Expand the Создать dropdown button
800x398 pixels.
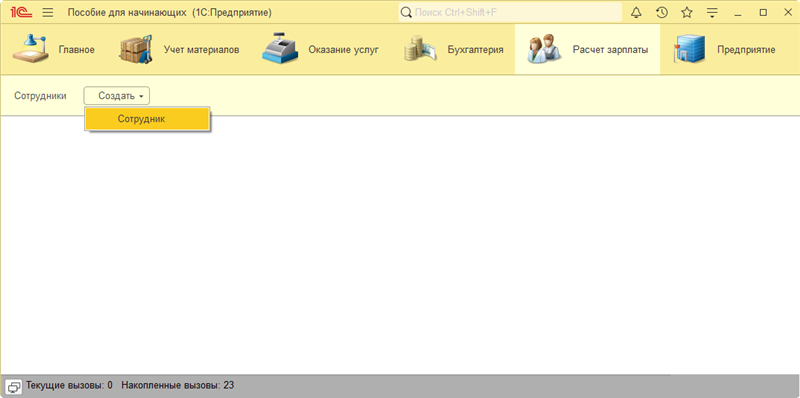point(117,95)
